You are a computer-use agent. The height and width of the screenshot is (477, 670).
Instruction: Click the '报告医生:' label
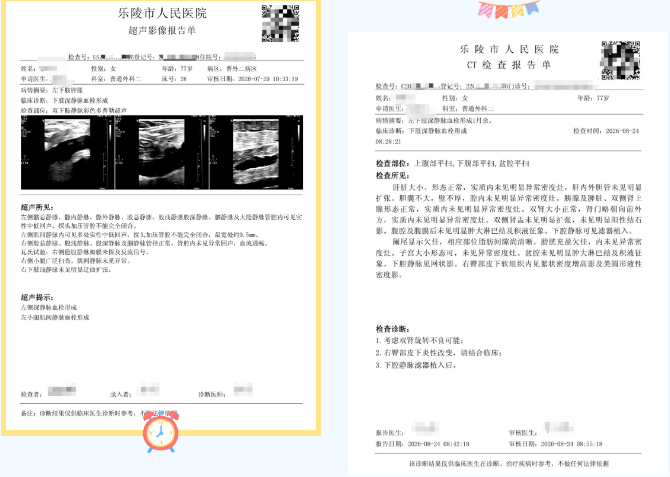tap(389, 433)
